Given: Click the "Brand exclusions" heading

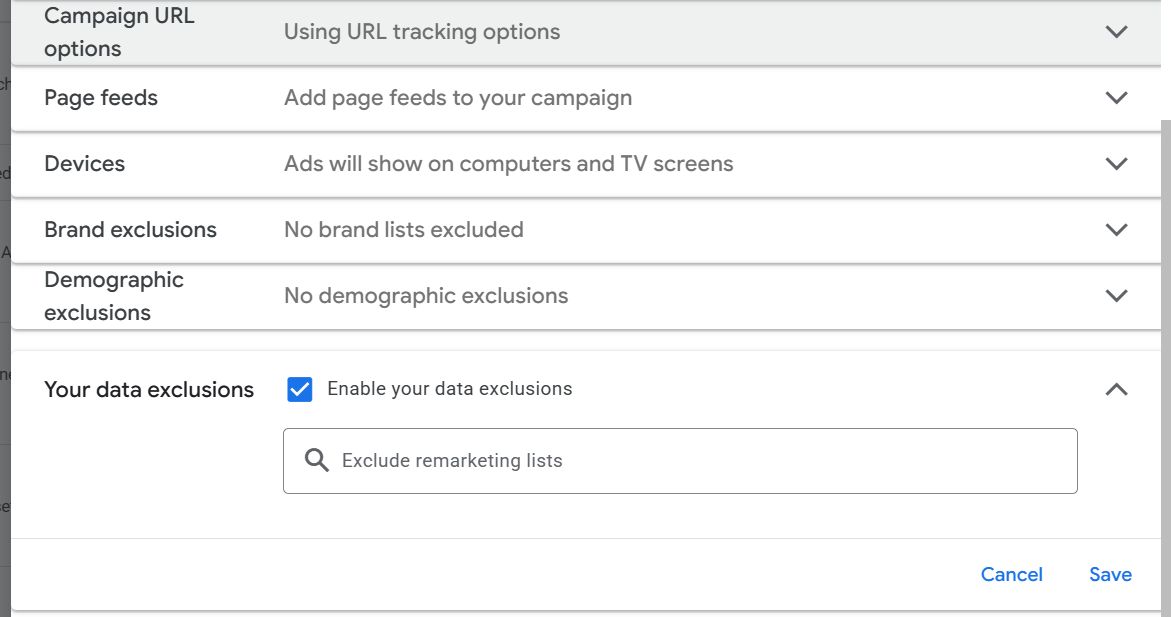Looking at the screenshot, I should [x=130, y=229].
